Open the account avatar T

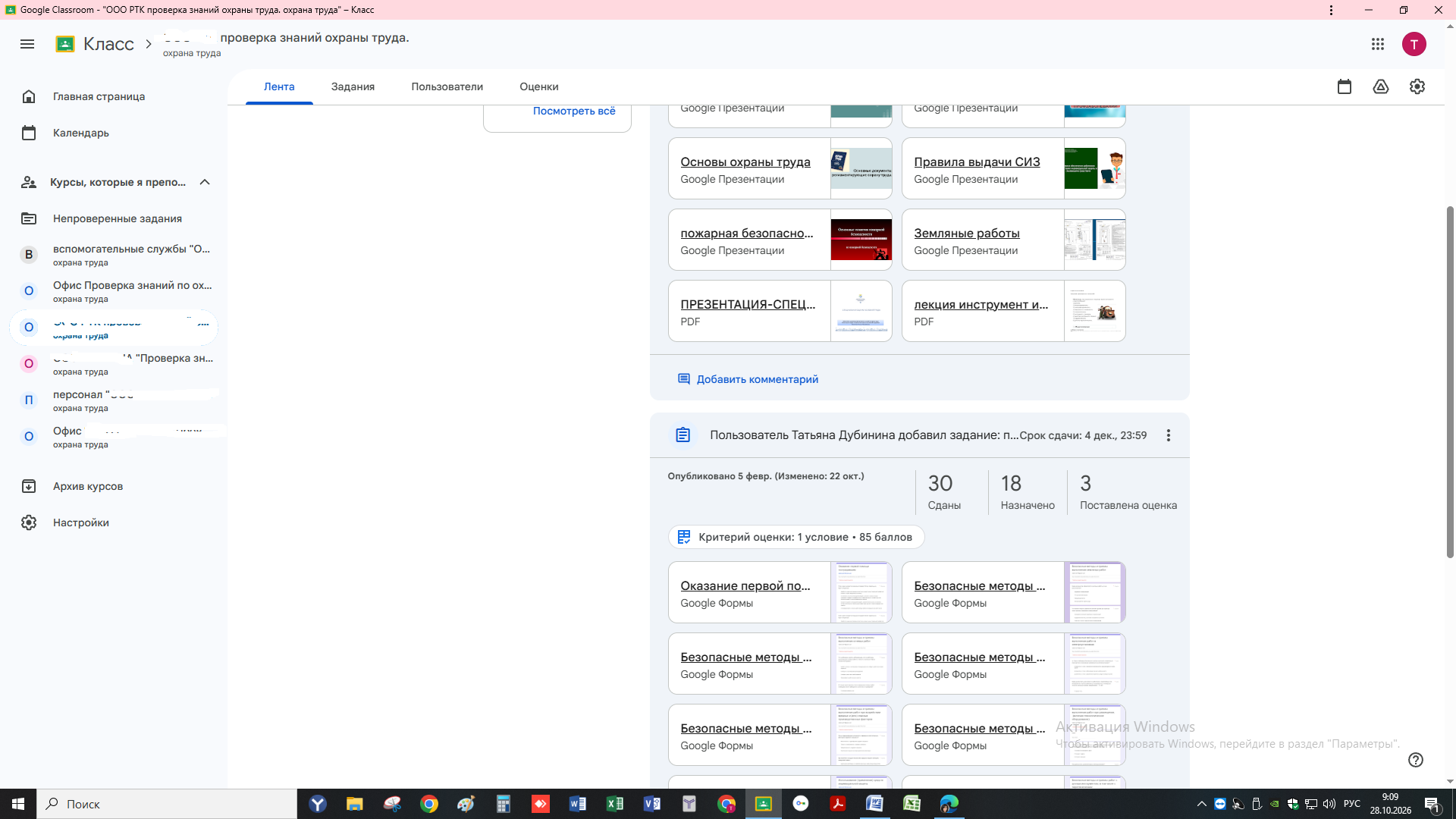[x=1414, y=44]
